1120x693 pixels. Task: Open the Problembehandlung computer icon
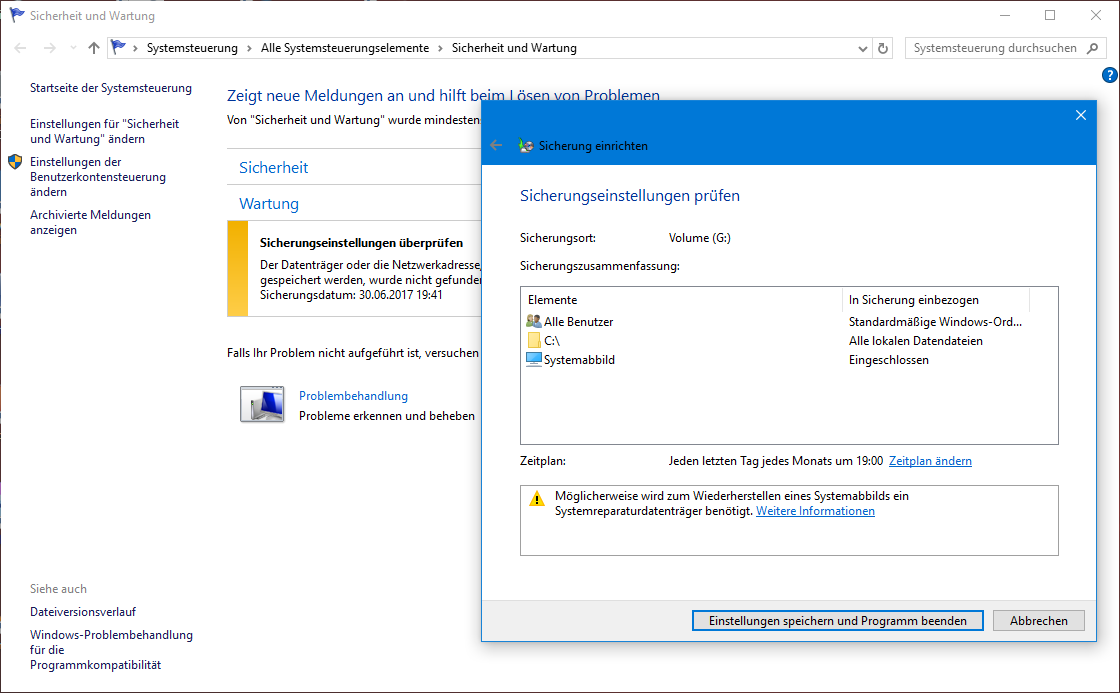point(262,404)
